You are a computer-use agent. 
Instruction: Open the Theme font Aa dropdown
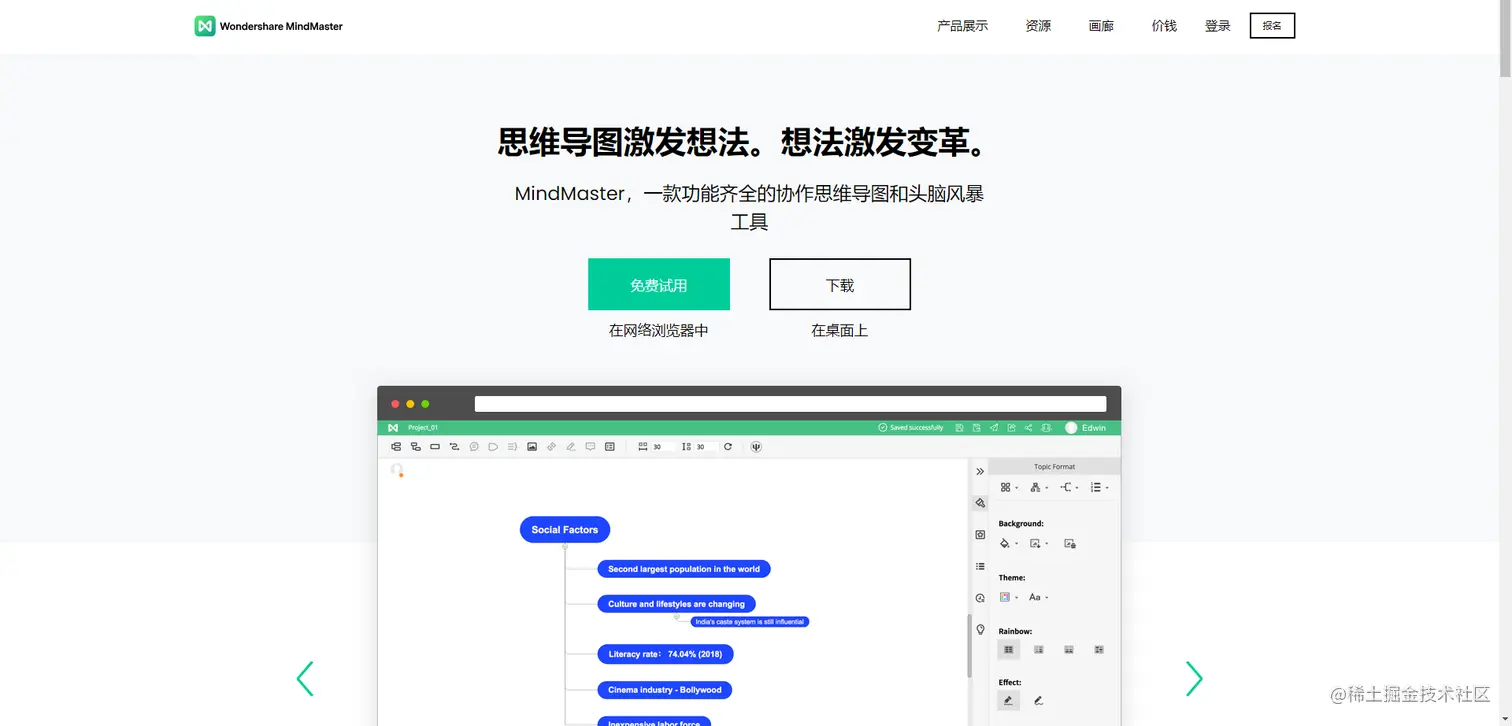click(x=1036, y=597)
